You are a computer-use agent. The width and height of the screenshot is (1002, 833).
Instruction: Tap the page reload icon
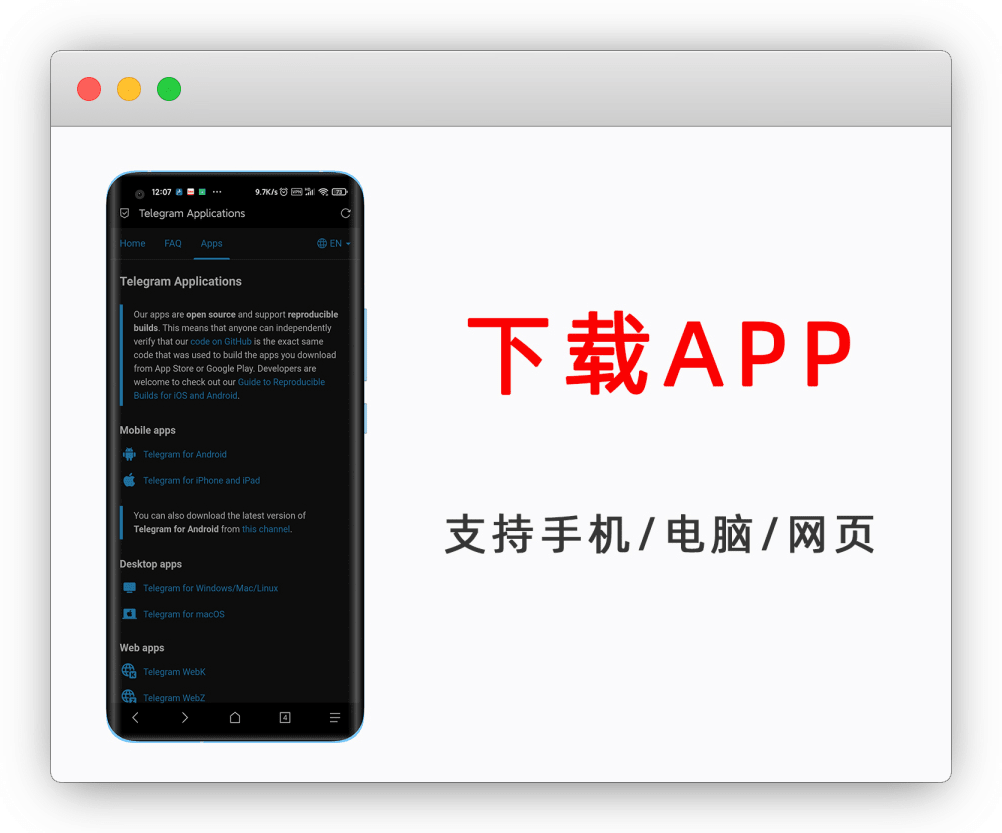click(346, 213)
